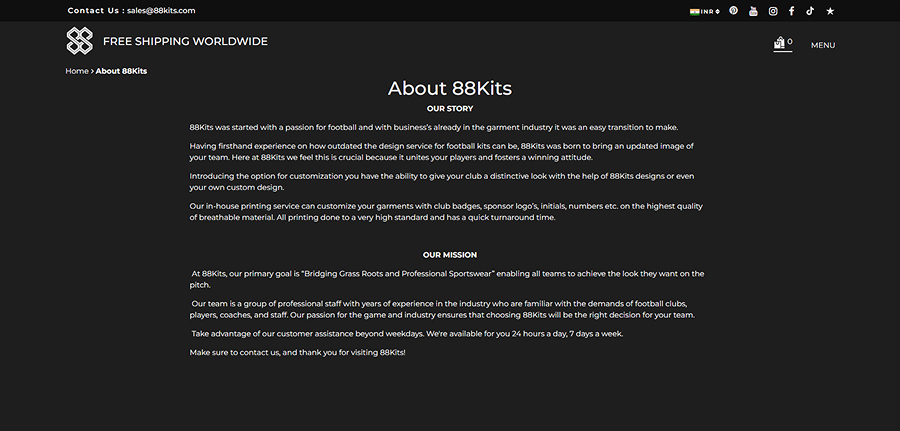Screen dimensions: 900x431
Task: Go to Home breadcrumb link
Action: (x=77, y=71)
